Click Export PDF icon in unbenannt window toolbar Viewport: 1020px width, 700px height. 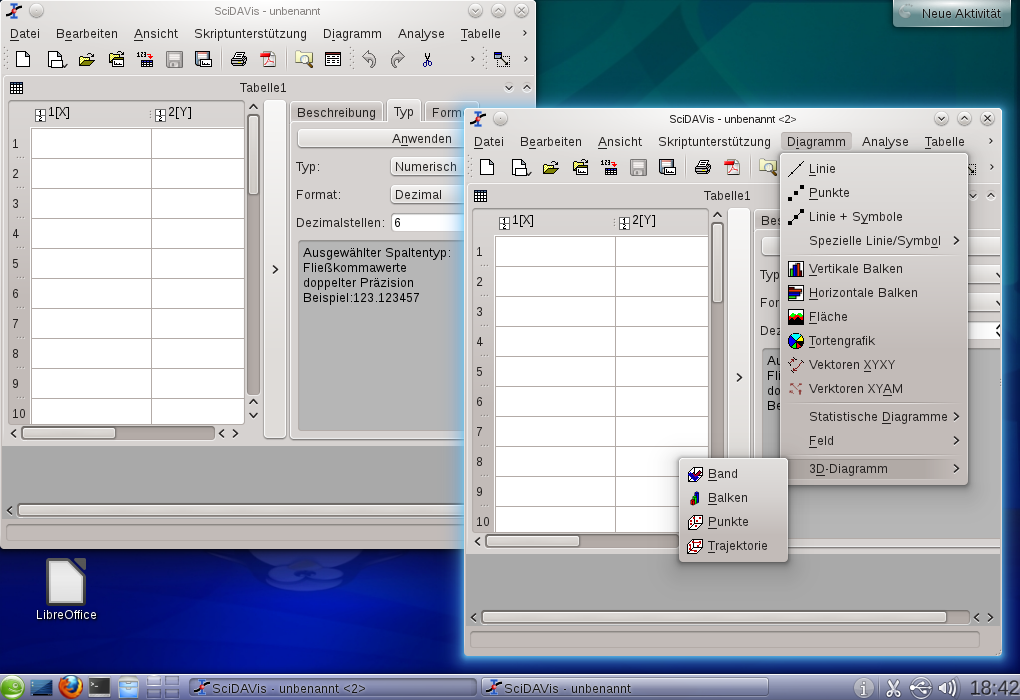click(x=268, y=59)
